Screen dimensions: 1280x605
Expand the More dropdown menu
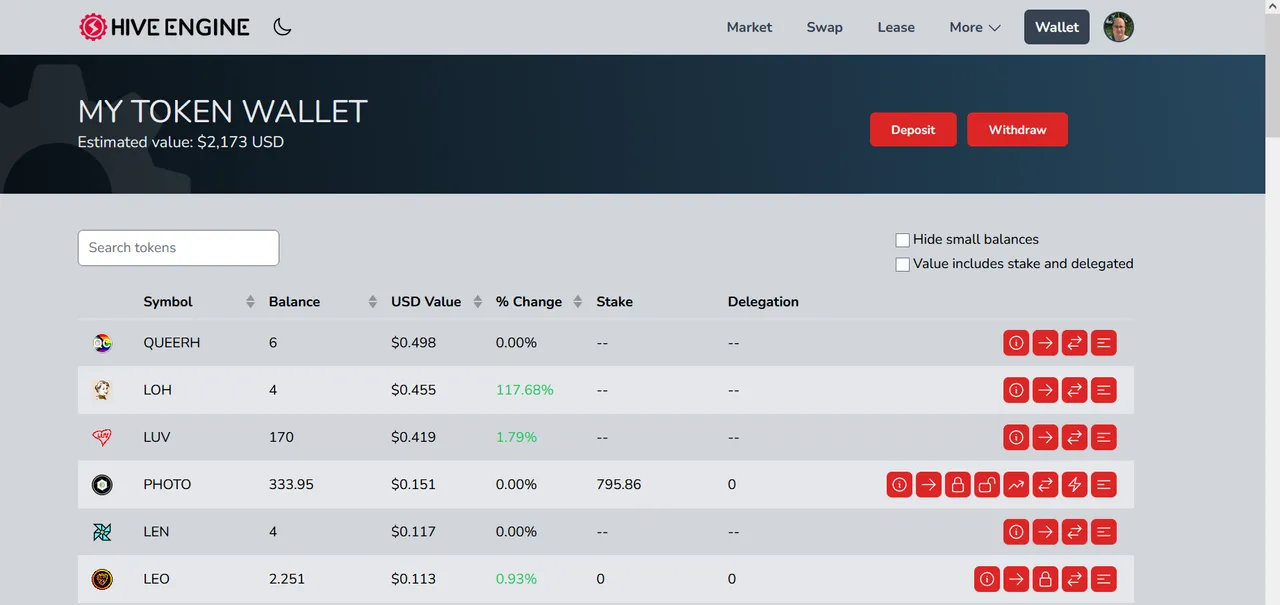(x=975, y=27)
